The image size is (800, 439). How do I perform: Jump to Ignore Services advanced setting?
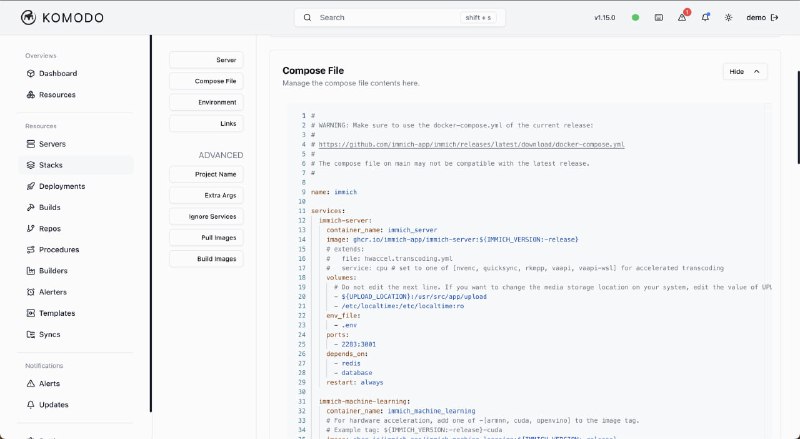tap(206, 216)
